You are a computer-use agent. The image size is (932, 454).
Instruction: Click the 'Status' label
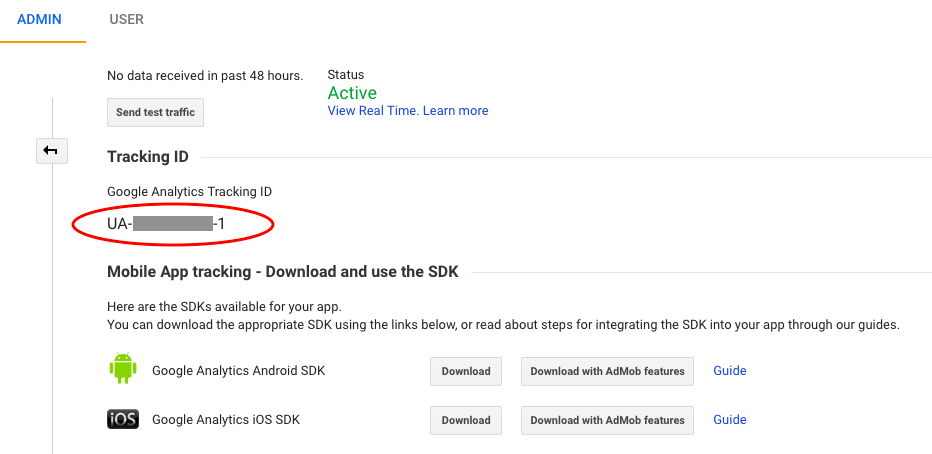point(346,75)
